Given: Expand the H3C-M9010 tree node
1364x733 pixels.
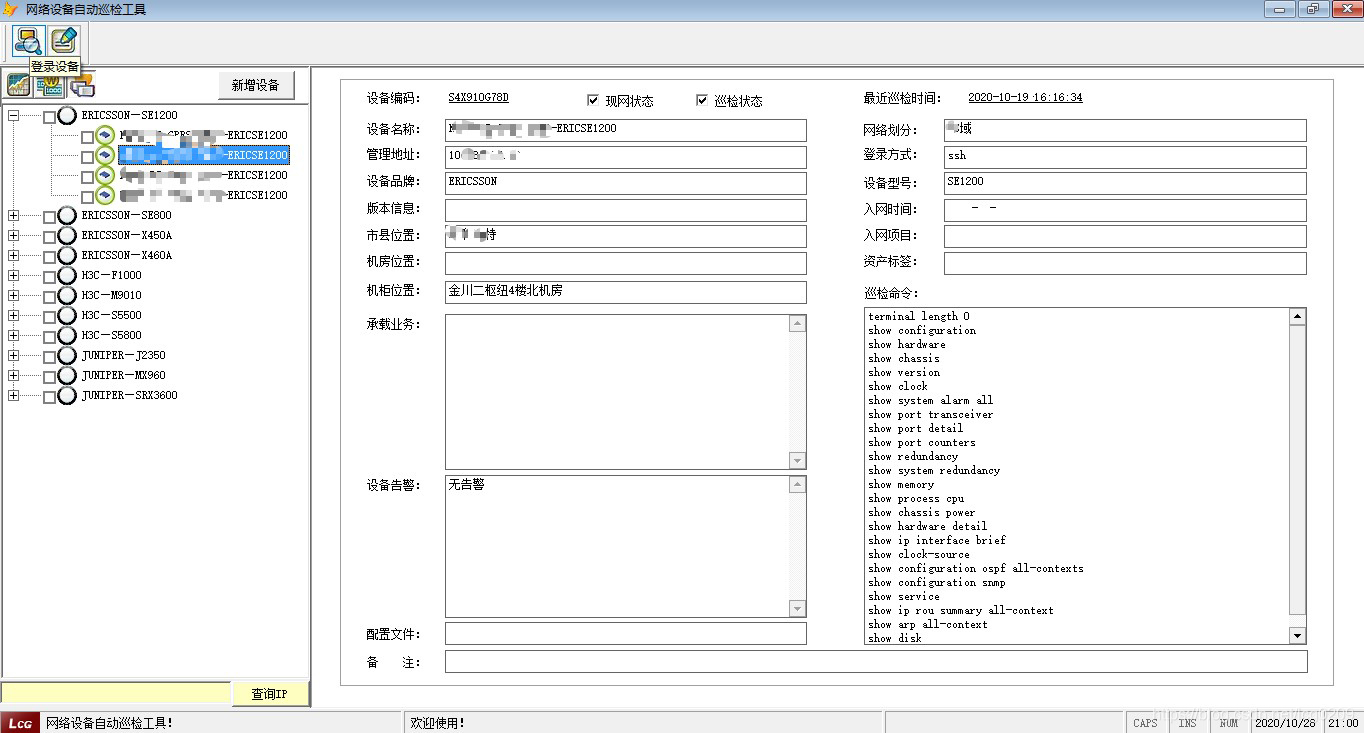Looking at the screenshot, I should click(13, 295).
